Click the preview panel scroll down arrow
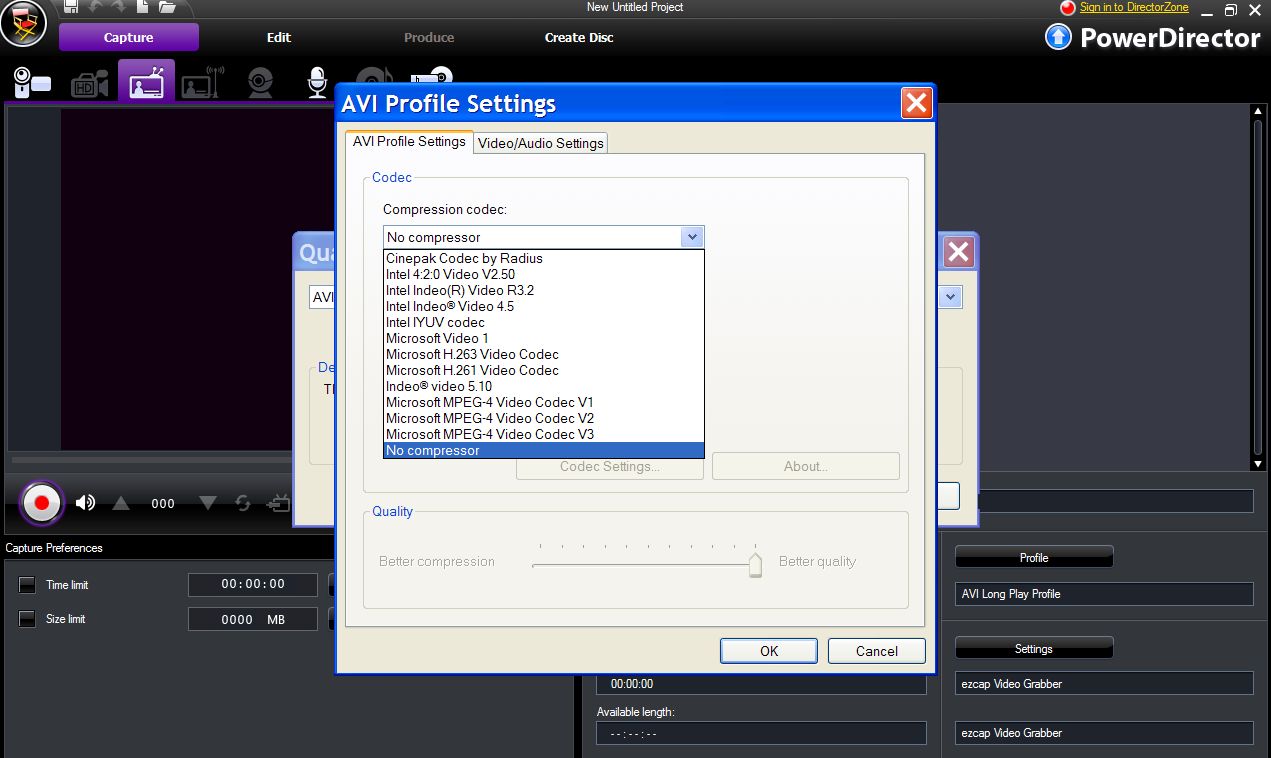 (x=1259, y=464)
